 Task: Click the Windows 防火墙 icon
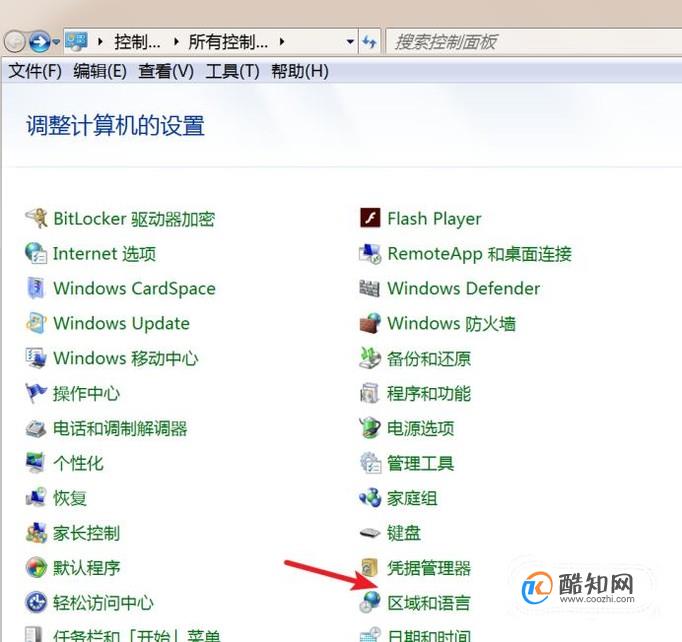coord(370,324)
